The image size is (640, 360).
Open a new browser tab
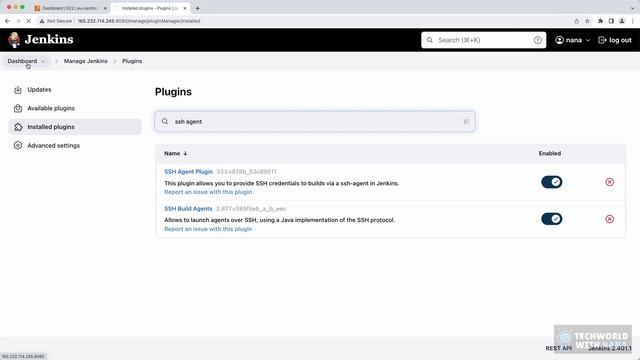point(198,8)
